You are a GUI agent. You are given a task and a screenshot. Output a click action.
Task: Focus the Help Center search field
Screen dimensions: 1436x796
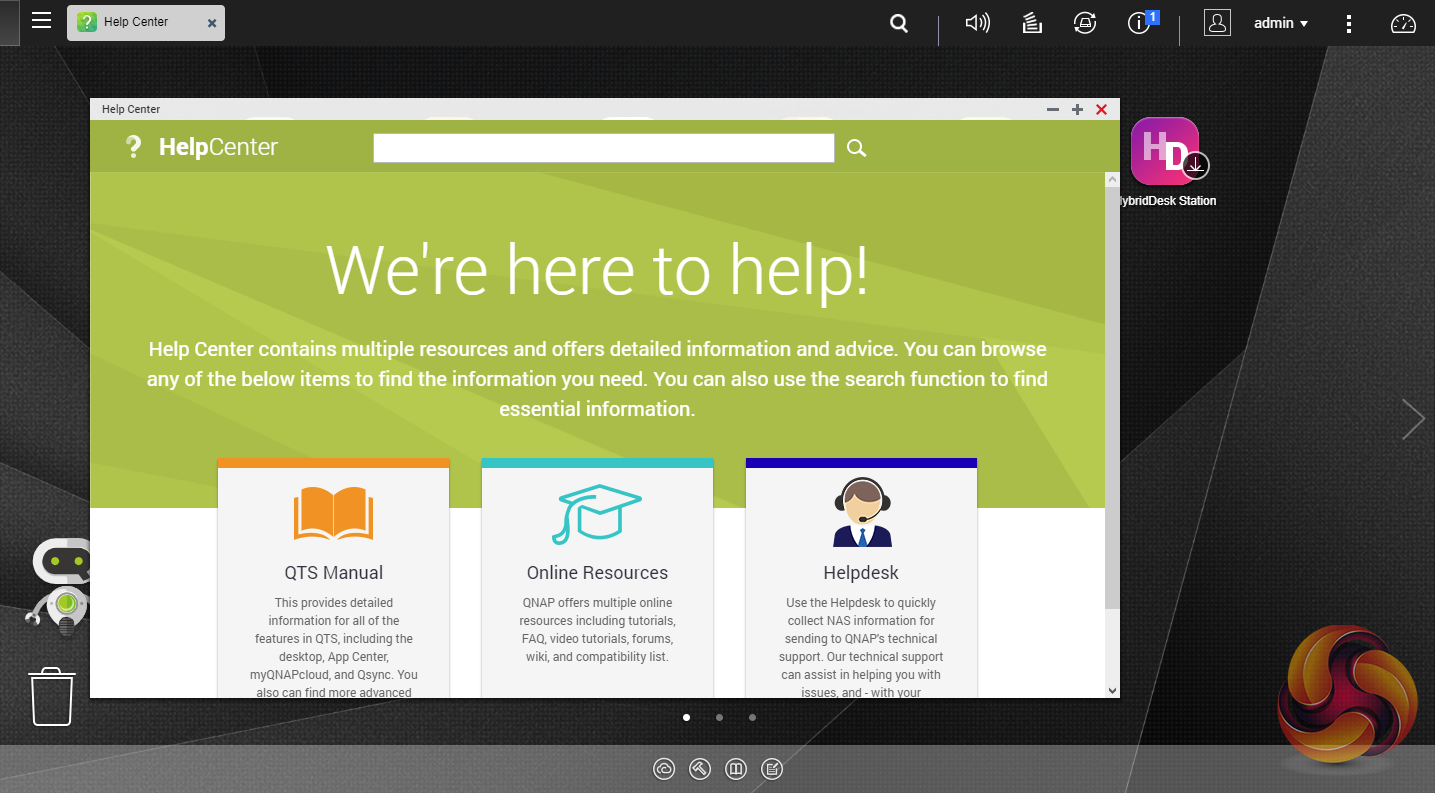point(604,148)
